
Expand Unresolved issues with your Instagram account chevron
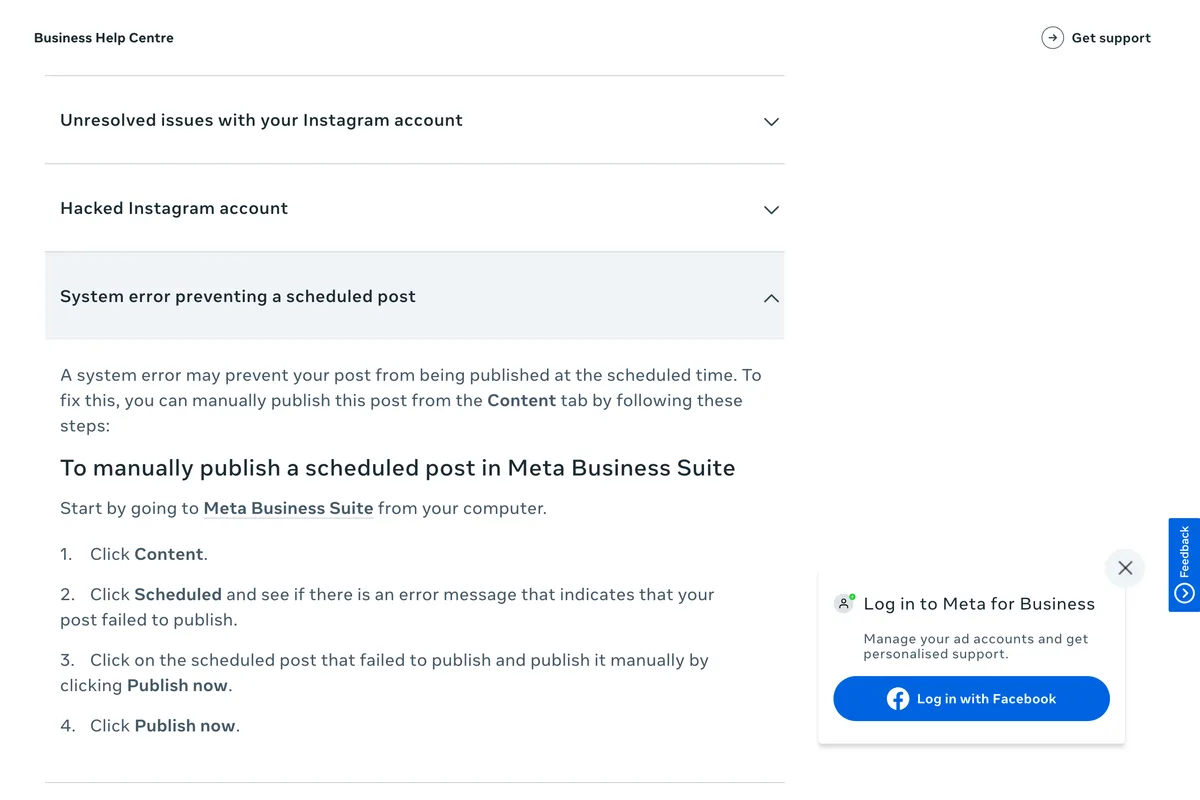(x=771, y=121)
